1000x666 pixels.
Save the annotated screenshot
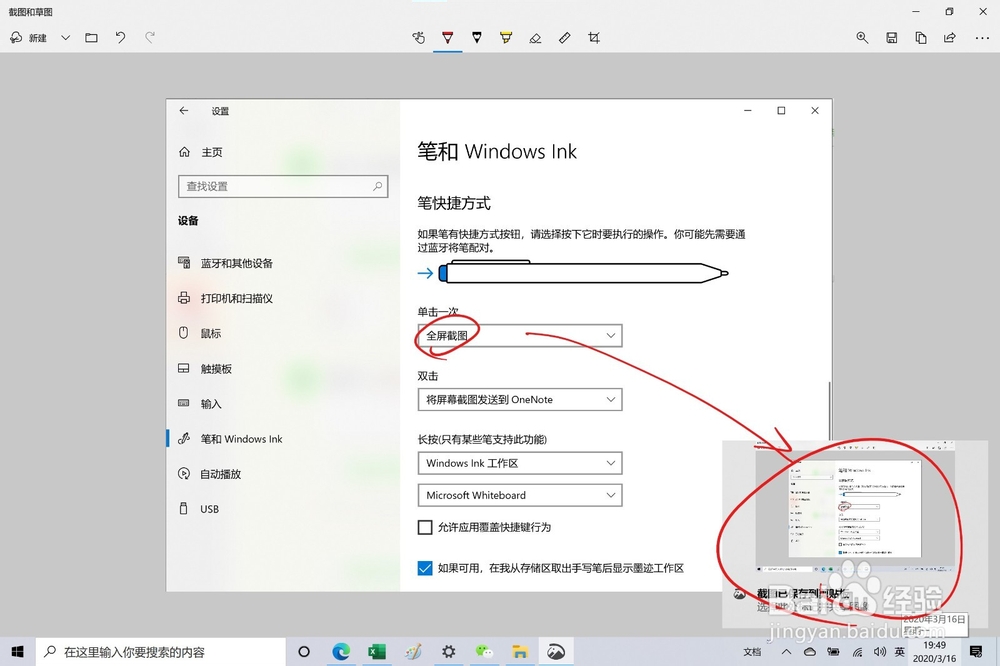click(x=892, y=37)
